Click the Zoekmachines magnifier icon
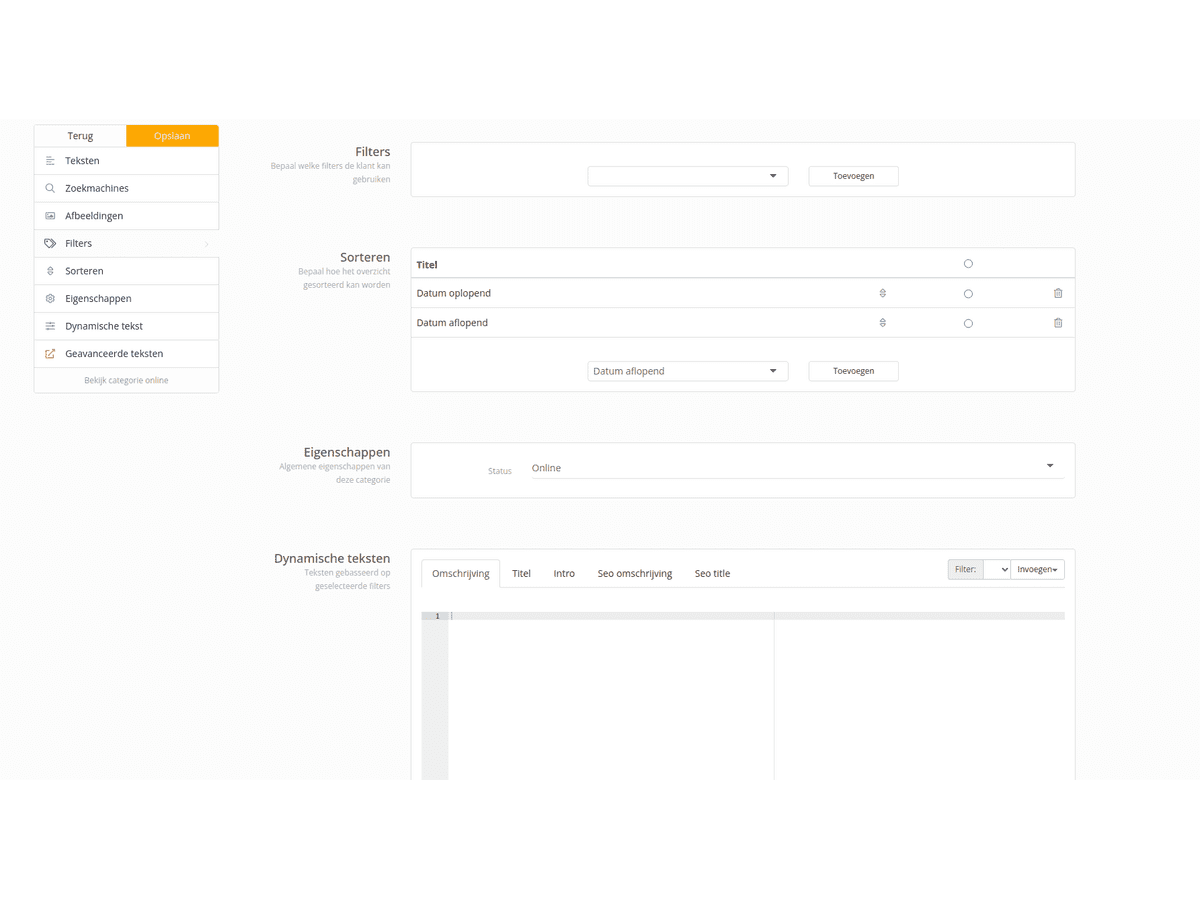Image resolution: width=1200 pixels, height=900 pixels. 50,188
